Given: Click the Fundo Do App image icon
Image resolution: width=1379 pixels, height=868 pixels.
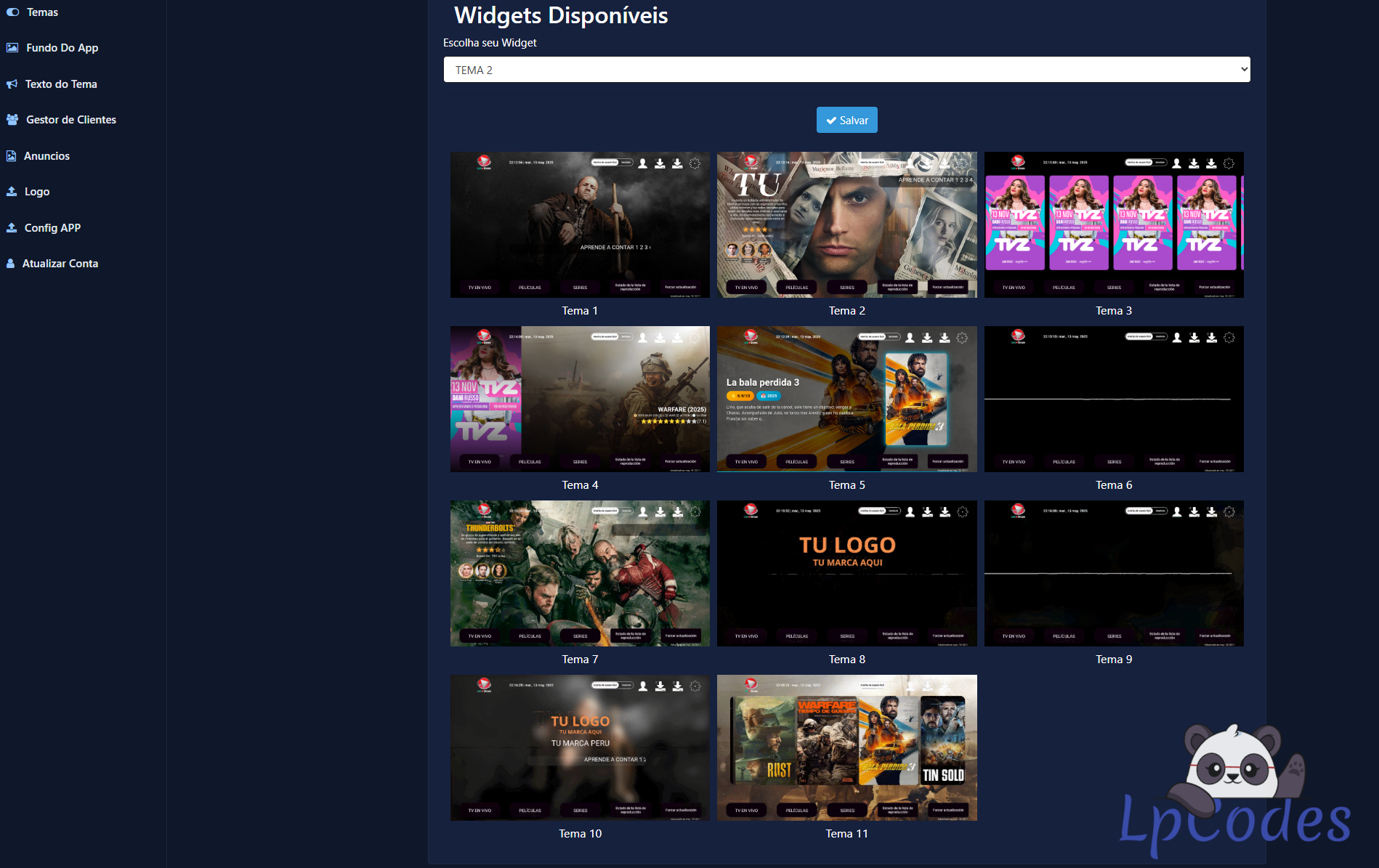Looking at the screenshot, I should [12, 48].
